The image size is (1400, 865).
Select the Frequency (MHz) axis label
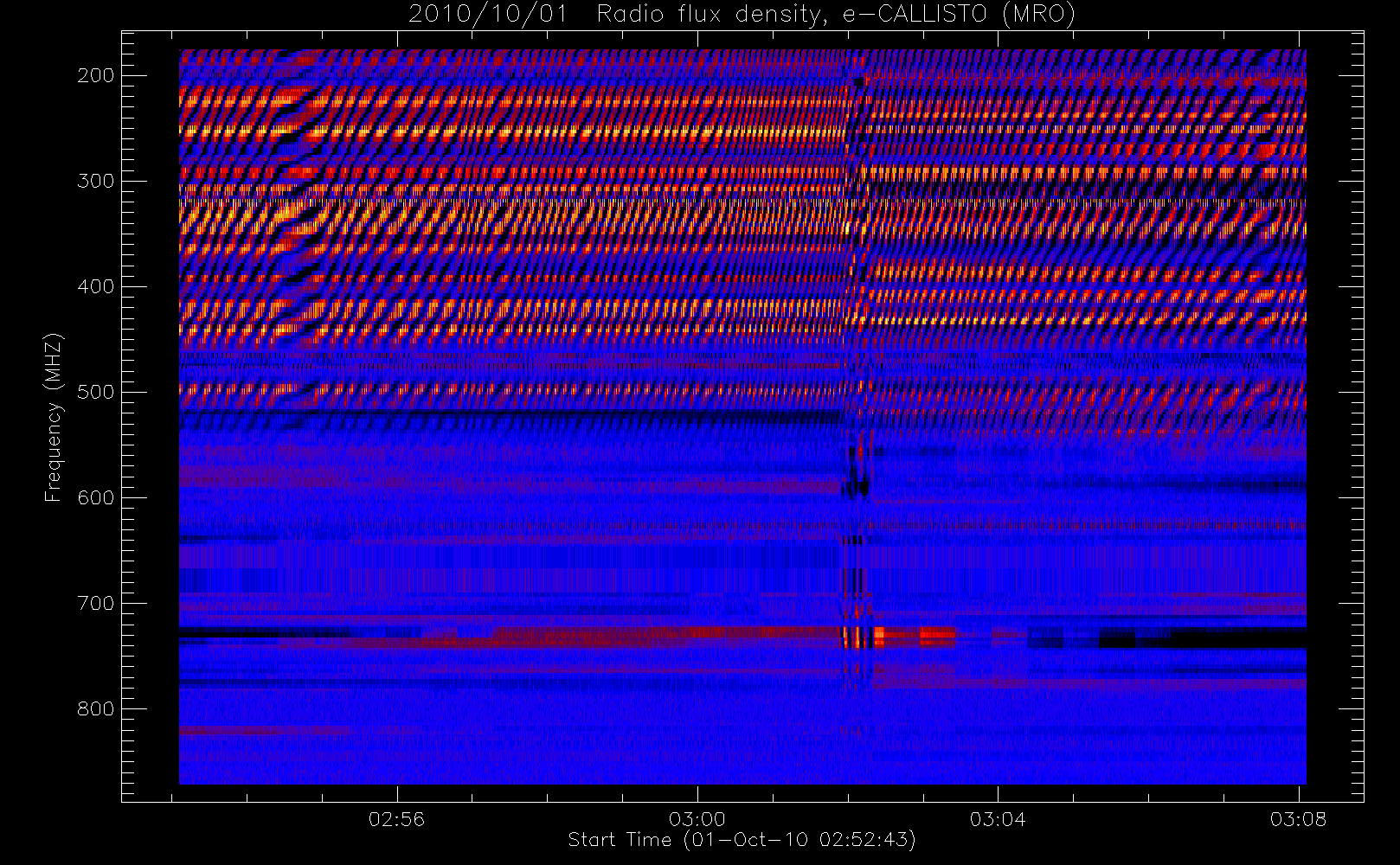(x=54, y=417)
